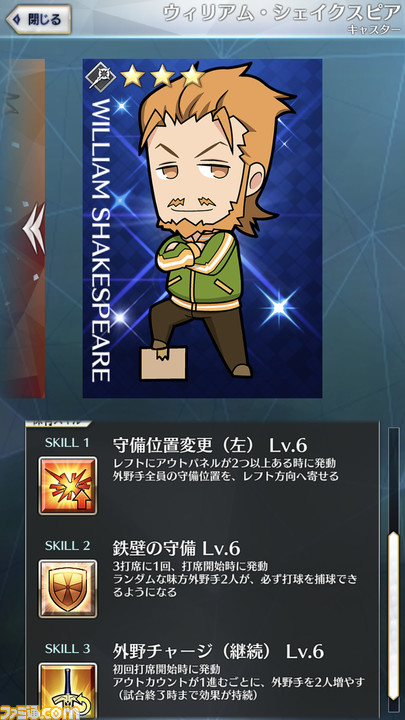Click the skill list scrollbar handle
This screenshot has width=405, height=720.
click(x=393, y=616)
